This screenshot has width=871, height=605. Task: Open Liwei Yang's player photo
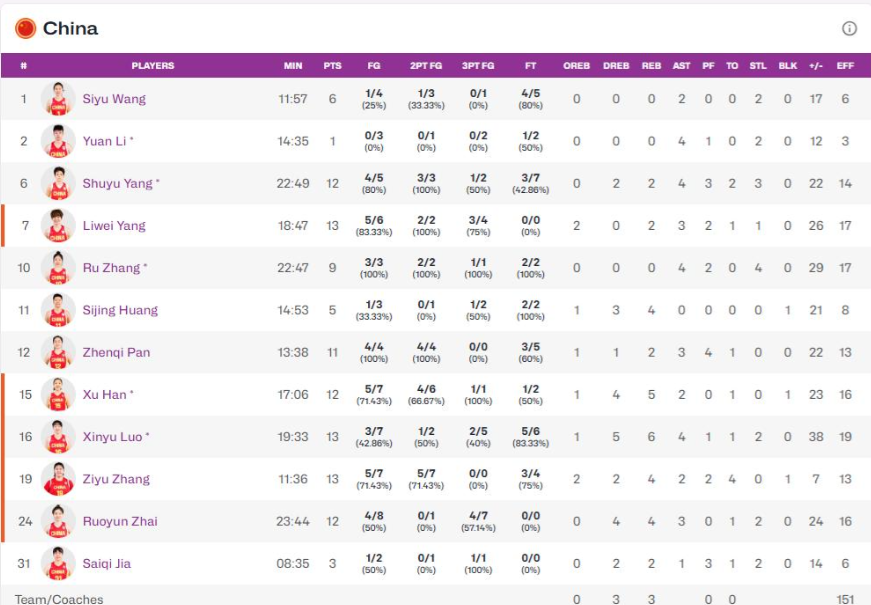58,226
